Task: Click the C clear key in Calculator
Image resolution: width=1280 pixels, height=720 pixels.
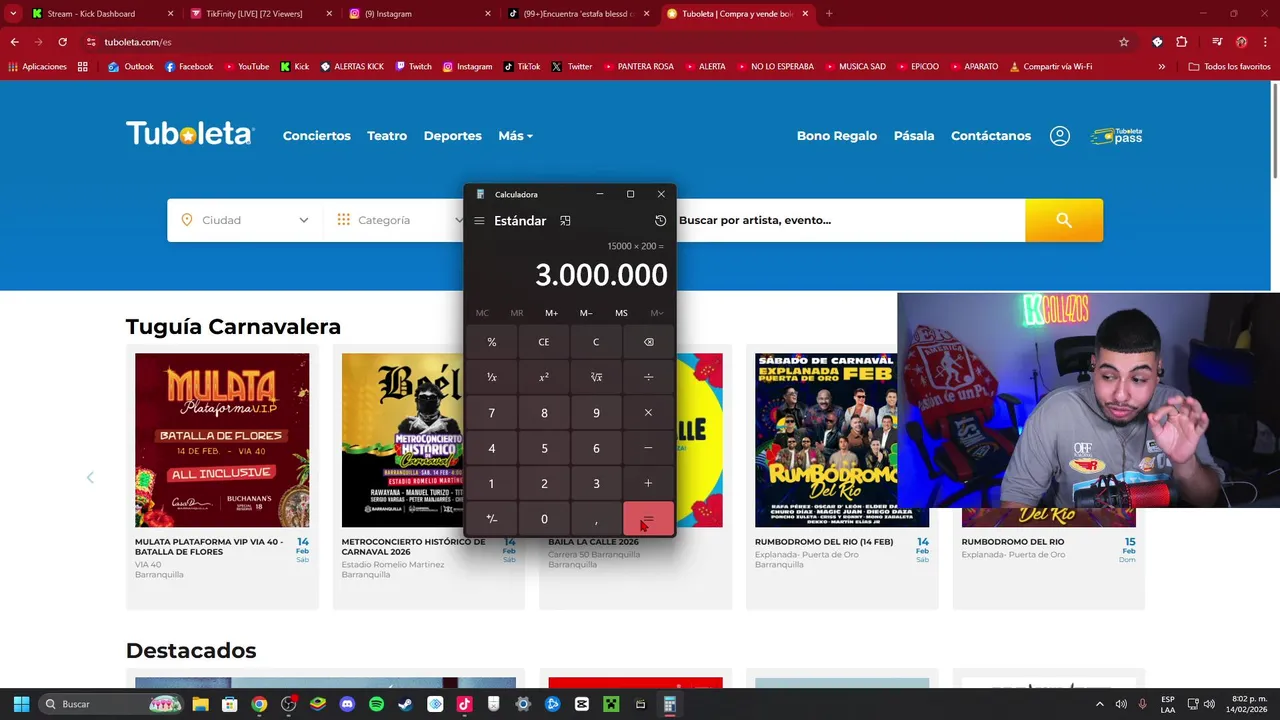Action: click(x=596, y=342)
